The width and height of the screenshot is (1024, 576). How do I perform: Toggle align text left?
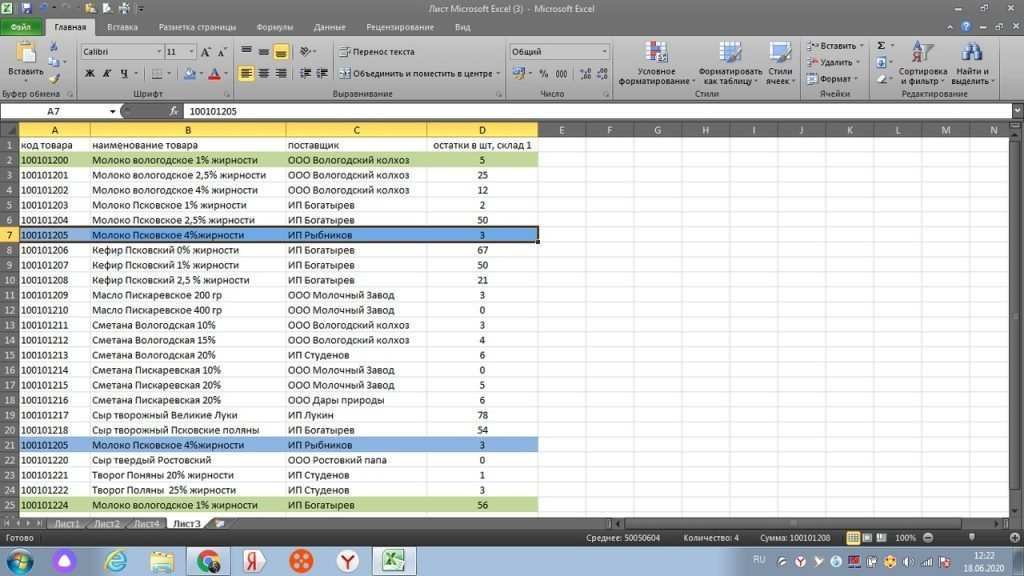point(246,74)
